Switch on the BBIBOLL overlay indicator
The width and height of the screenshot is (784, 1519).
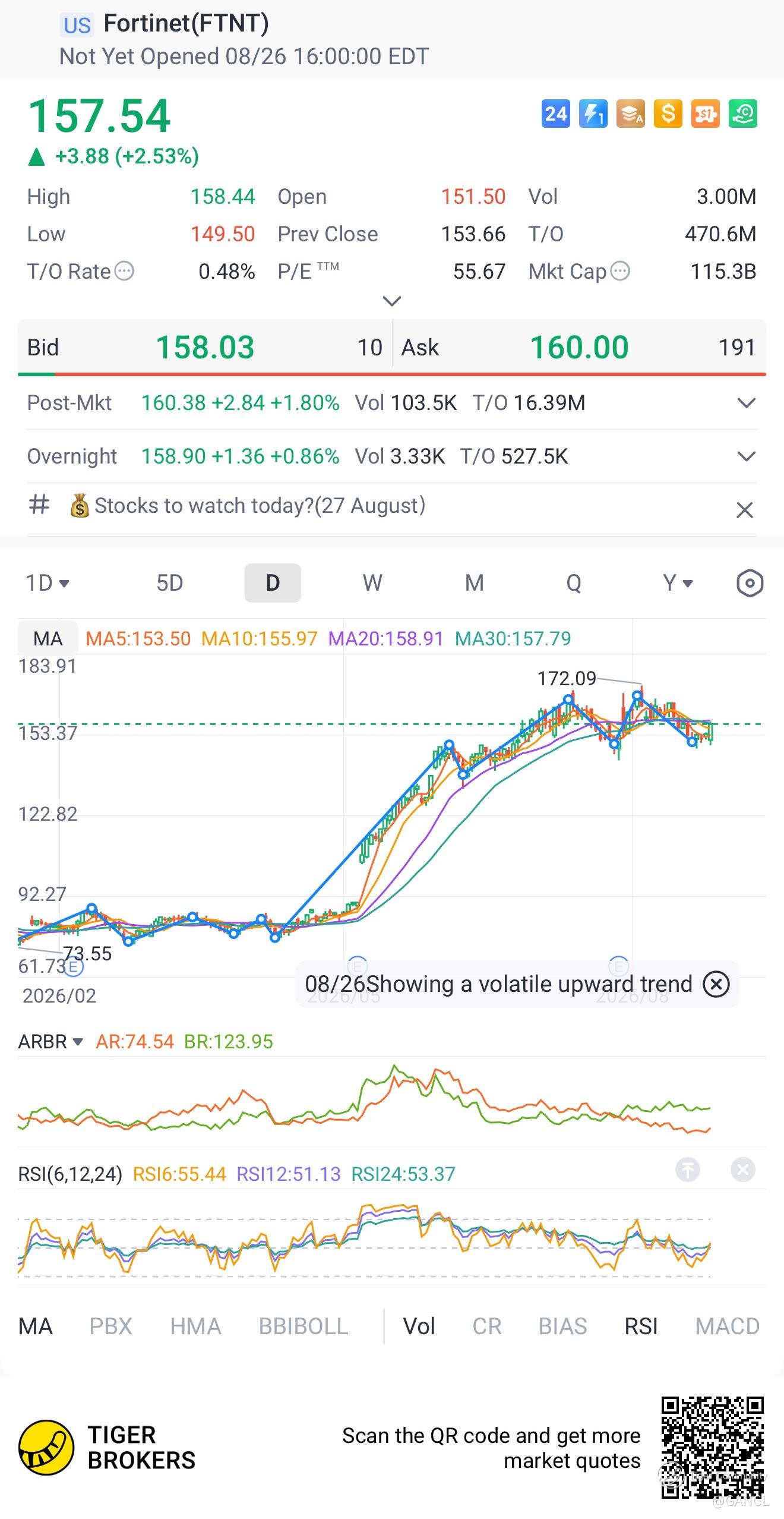[x=304, y=1326]
